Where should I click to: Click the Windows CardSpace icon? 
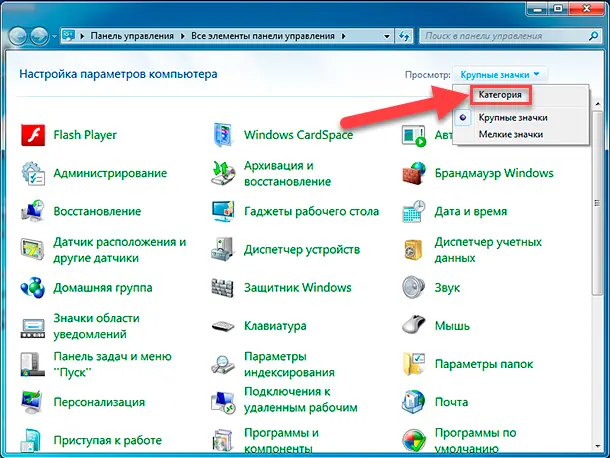pos(223,135)
